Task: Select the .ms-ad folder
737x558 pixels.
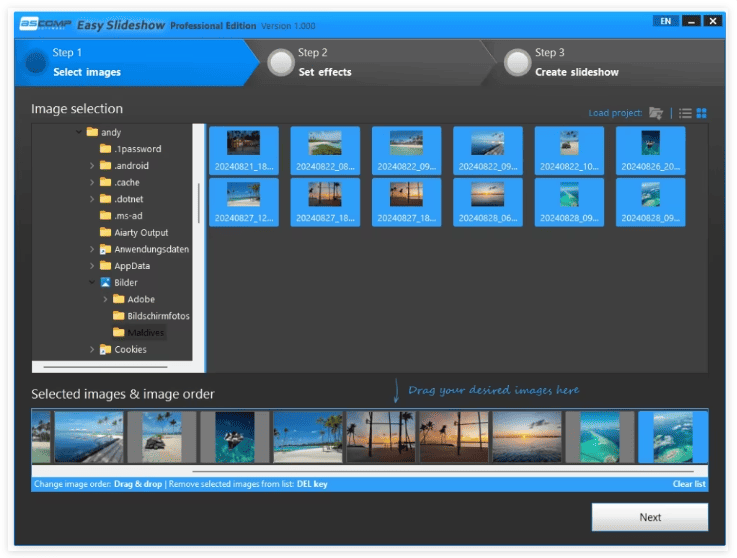Action: click(121, 216)
